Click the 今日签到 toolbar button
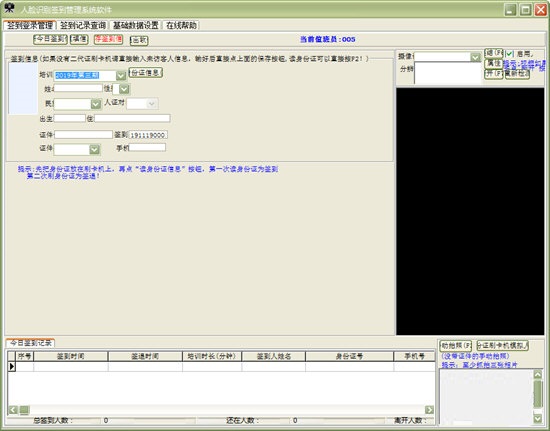Screen dimensions: 550x431 click(50, 39)
